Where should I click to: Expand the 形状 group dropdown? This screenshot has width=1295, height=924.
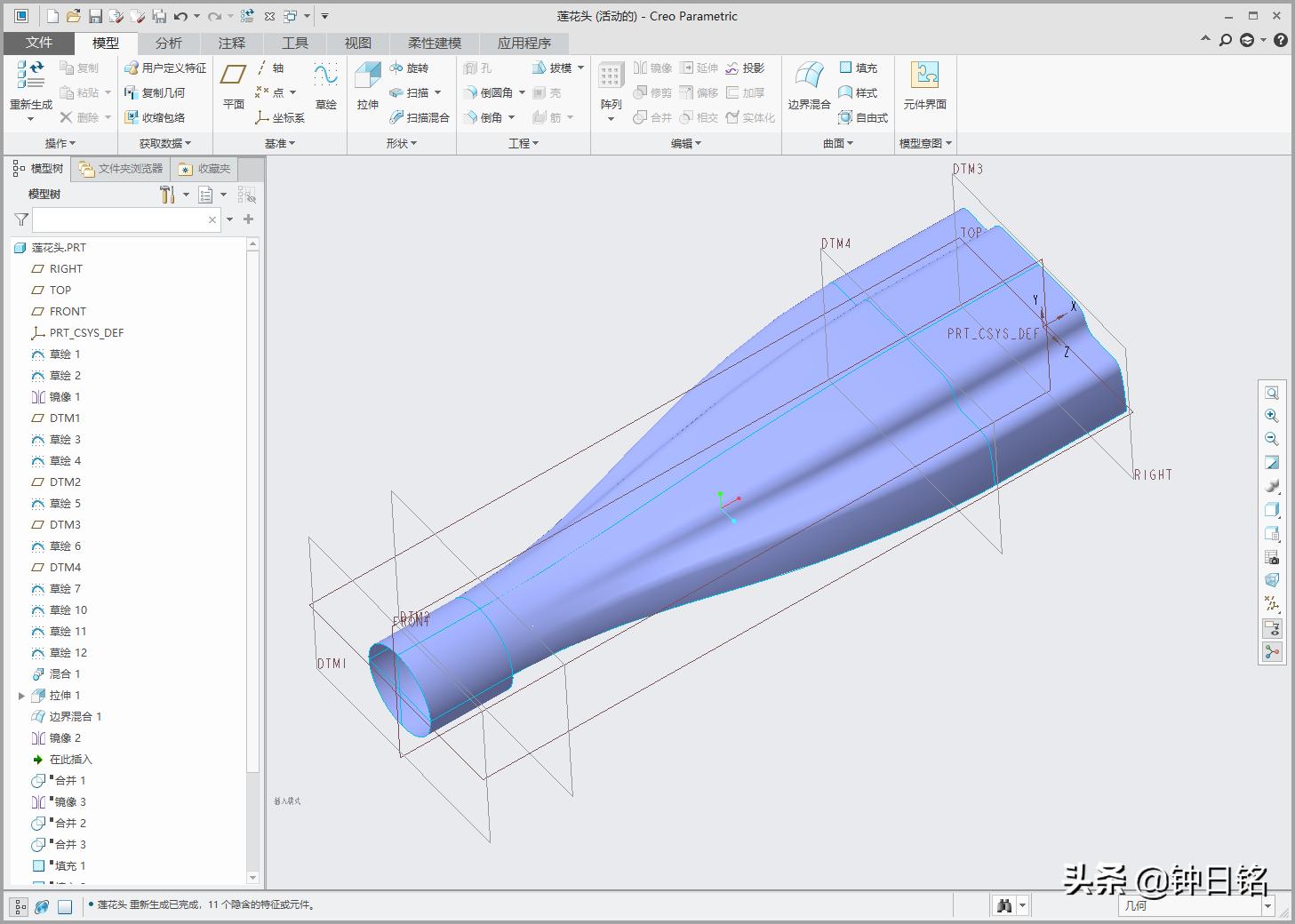click(402, 143)
